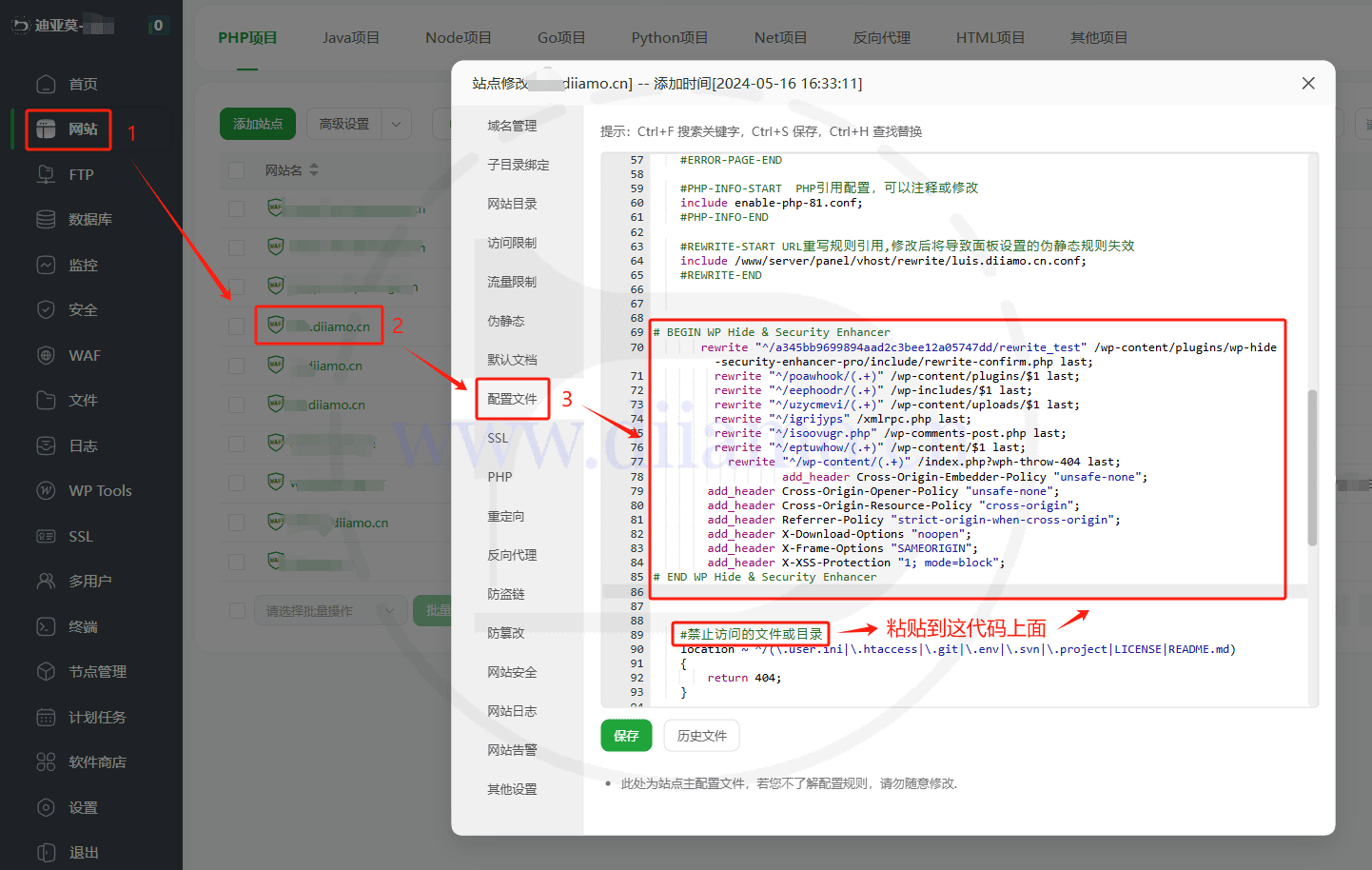Image resolution: width=1372 pixels, height=870 pixels.
Task: Open 其他设置 in dialog menu
Action: coord(513,789)
